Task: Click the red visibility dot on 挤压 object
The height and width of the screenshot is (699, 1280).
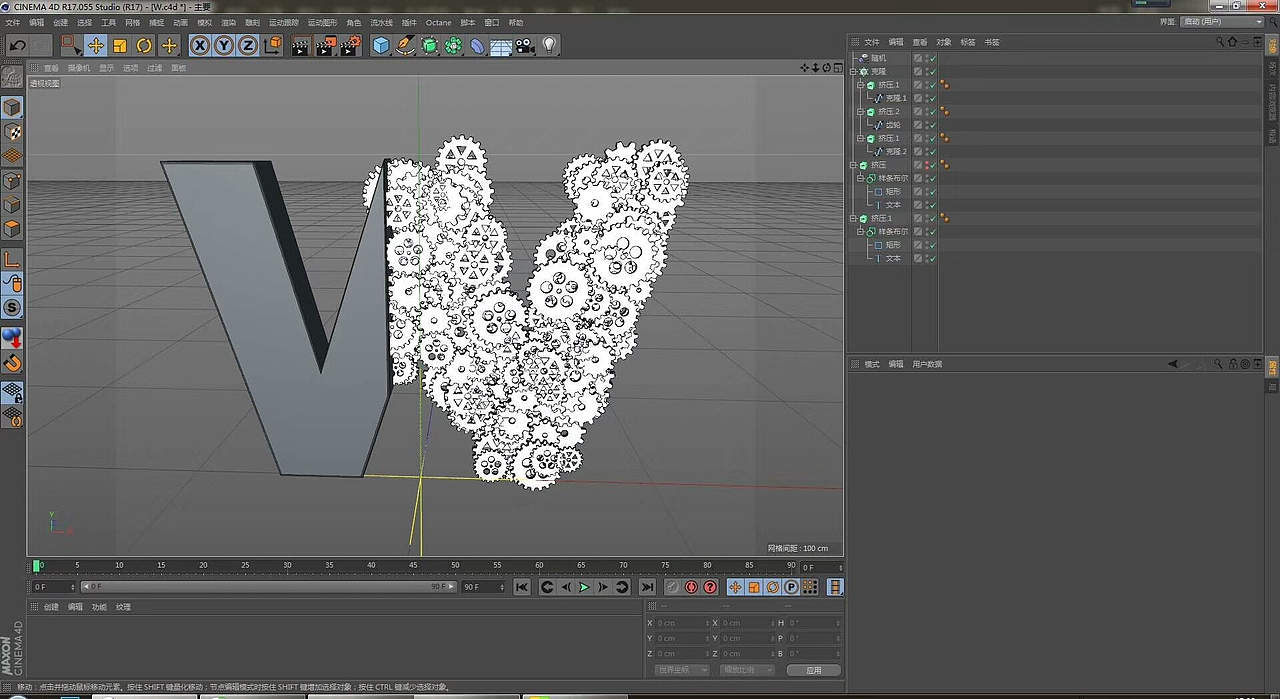Action: point(927,162)
